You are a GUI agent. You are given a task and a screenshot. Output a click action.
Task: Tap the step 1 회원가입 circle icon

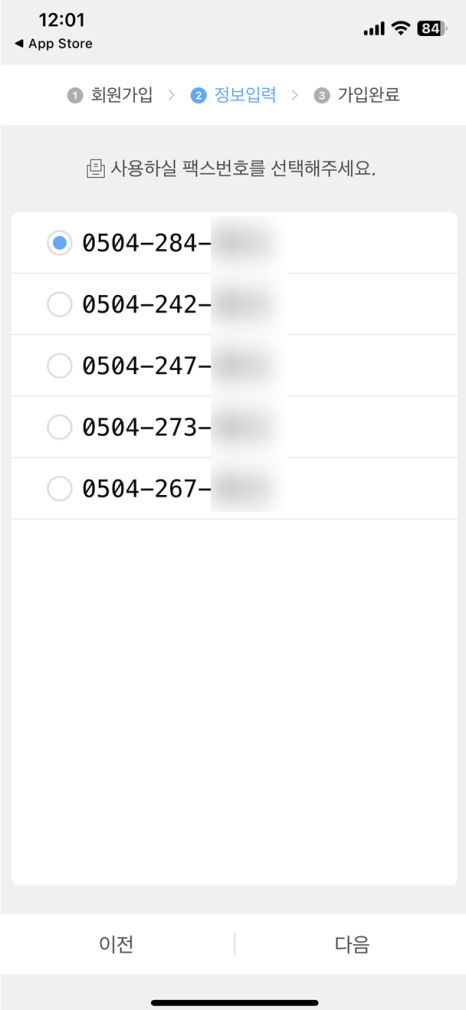click(x=74, y=96)
